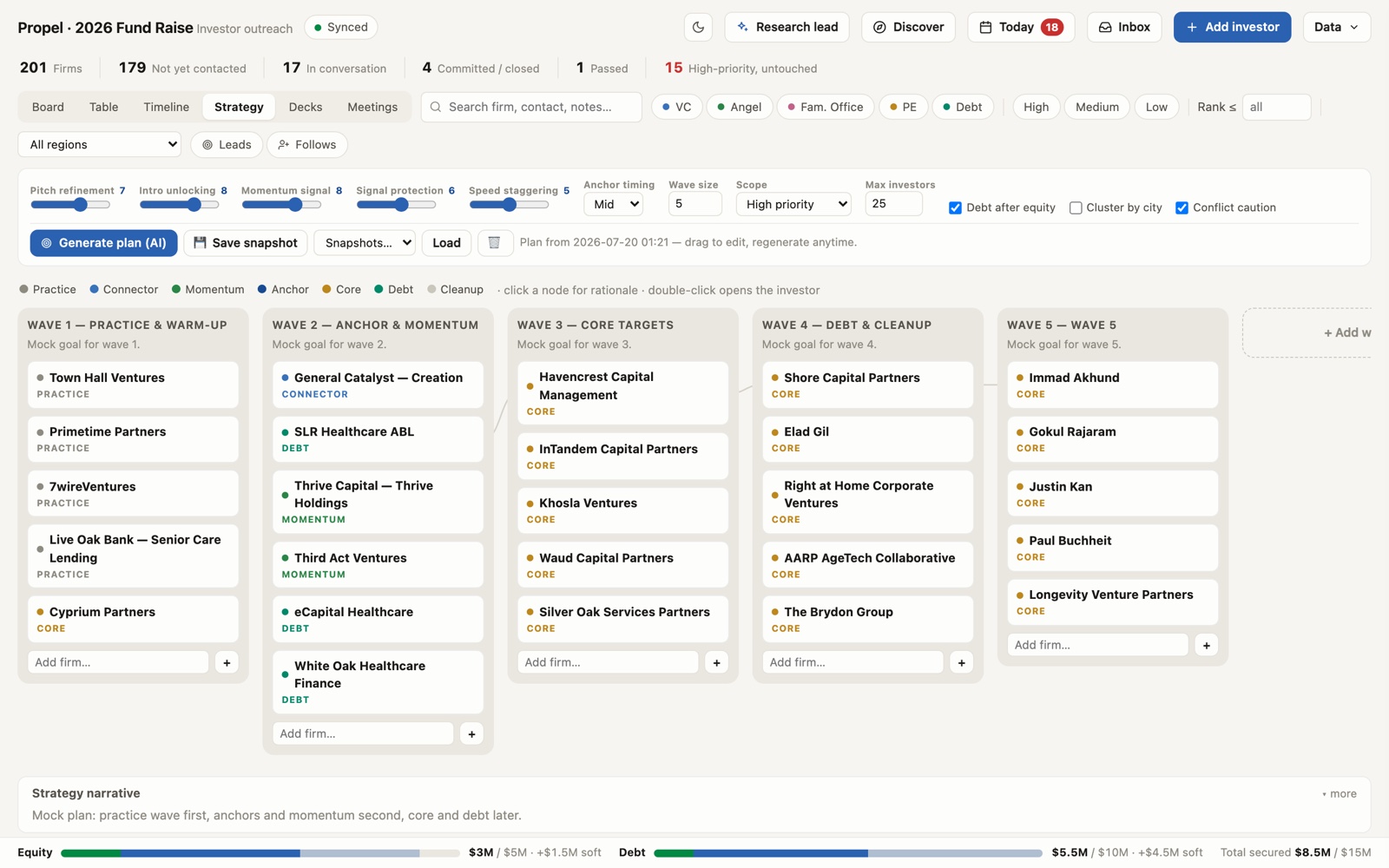Adjust the Signal protection slider
The image size is (1389, 868).
(x=396, y=205)
